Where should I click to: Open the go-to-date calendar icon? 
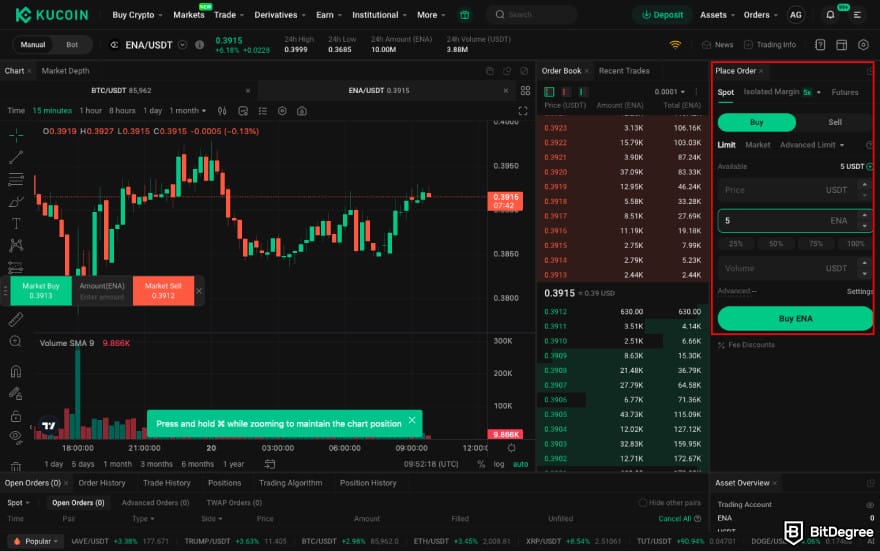point(270,464)
